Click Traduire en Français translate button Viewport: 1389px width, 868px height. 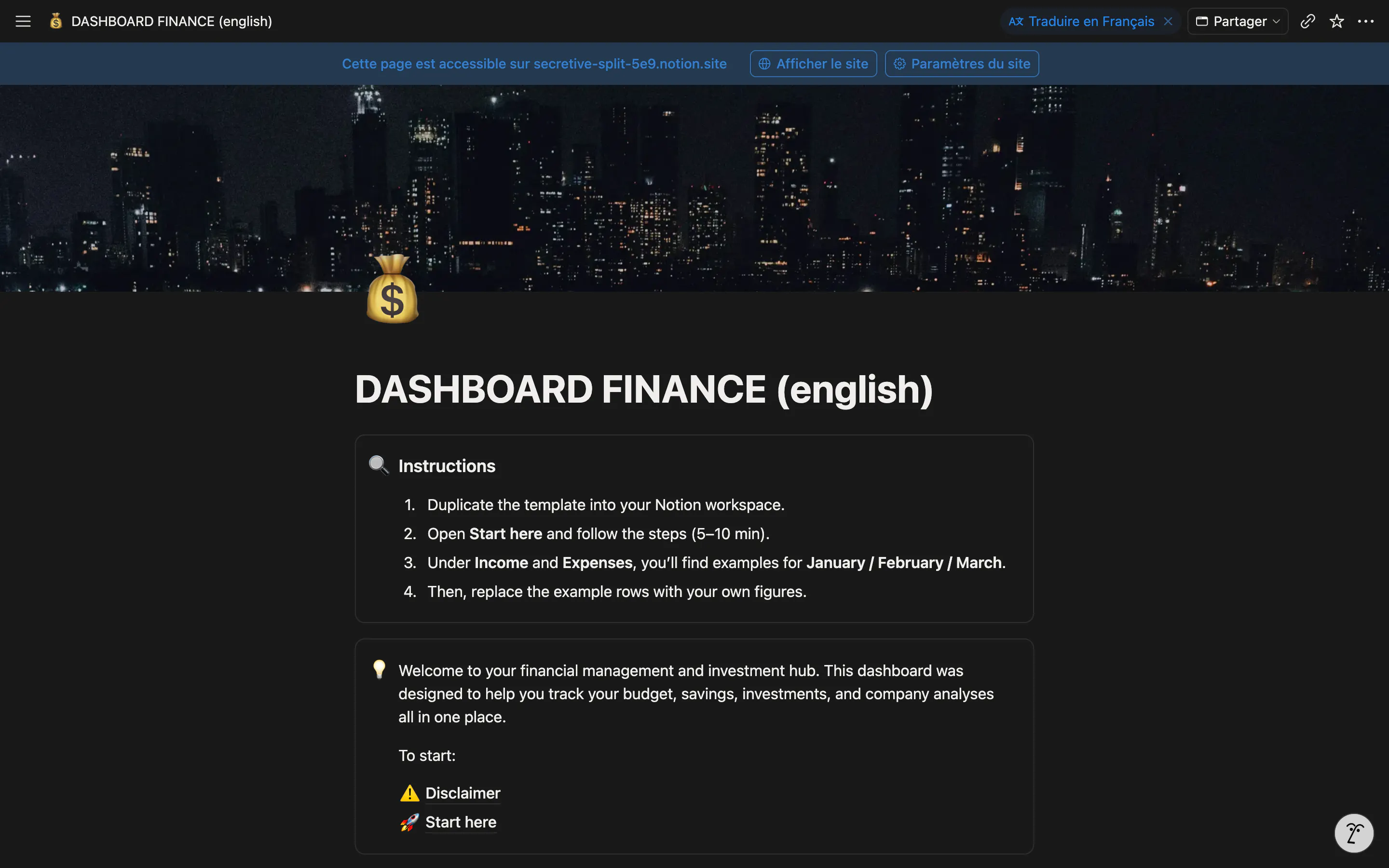(1081, 21)
